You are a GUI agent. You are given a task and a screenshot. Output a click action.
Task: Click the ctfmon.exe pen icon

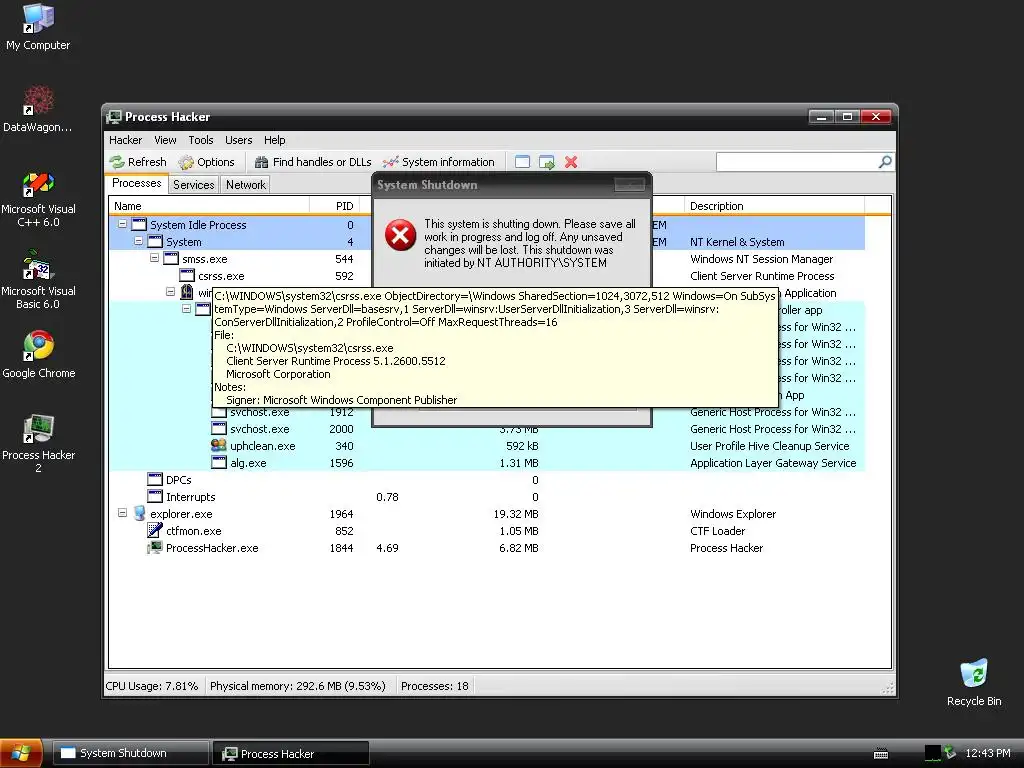155,530
